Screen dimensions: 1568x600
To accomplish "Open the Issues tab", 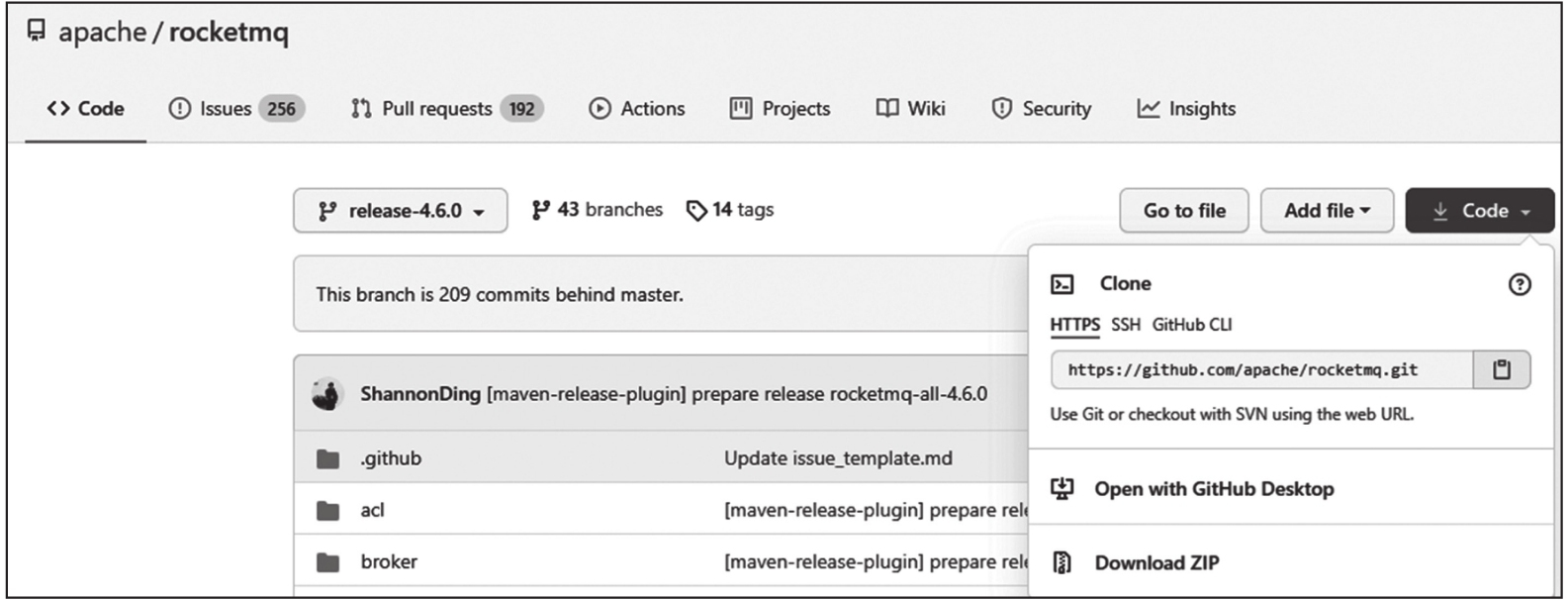I will [236, 109].
